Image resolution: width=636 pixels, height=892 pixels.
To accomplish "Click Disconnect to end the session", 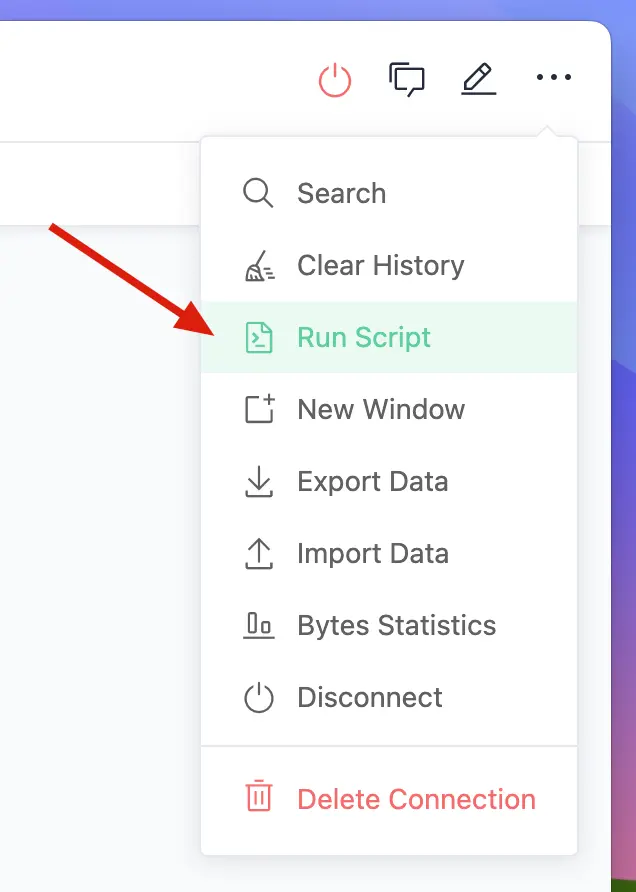I will tap(368, 697).
